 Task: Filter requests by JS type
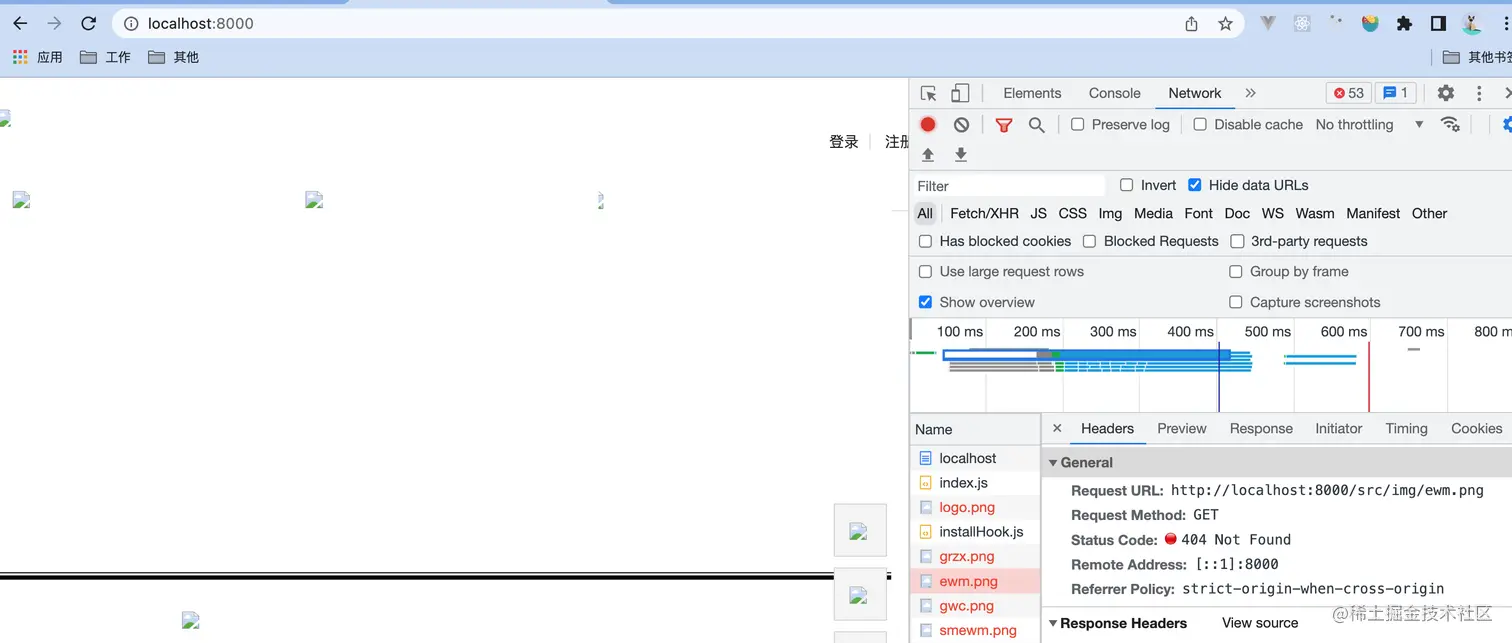[x=1039, y=213]
